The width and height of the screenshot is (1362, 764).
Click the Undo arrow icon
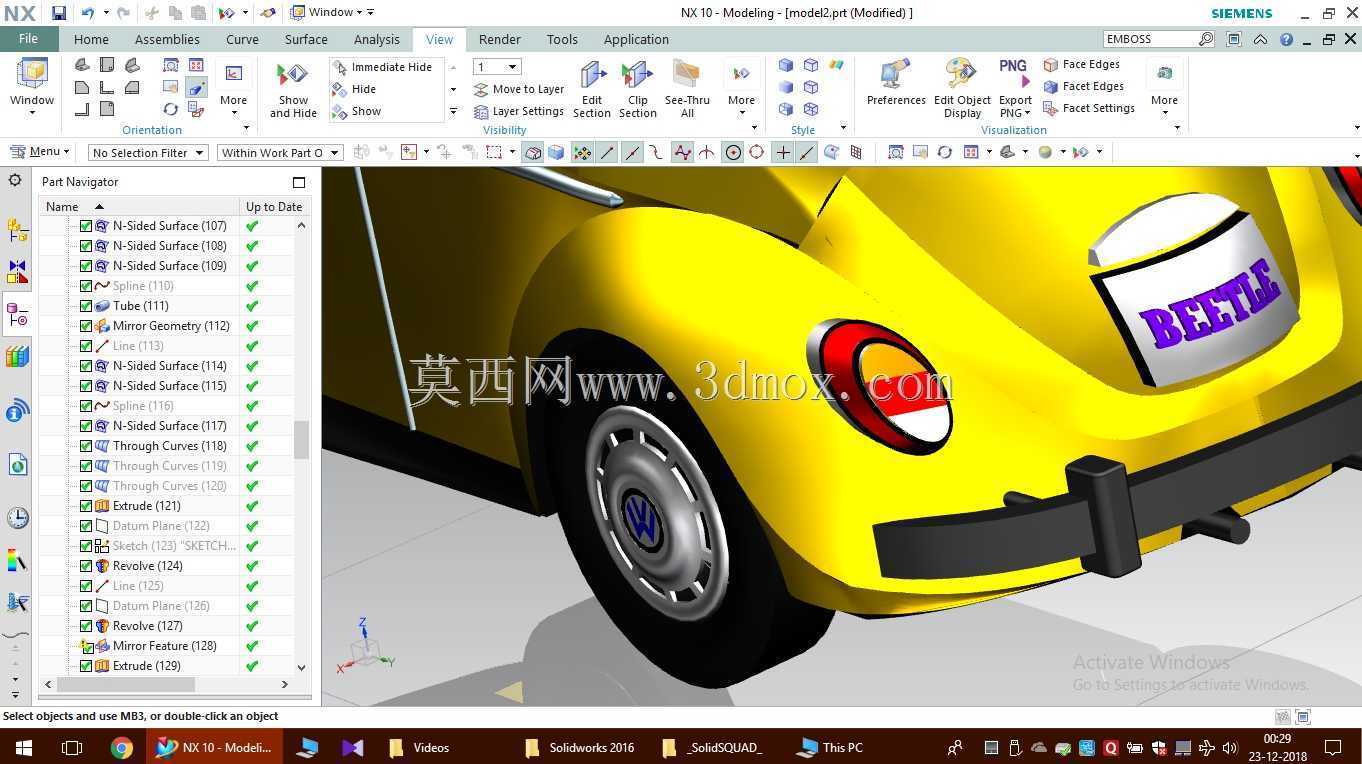(x=87, y=13)
